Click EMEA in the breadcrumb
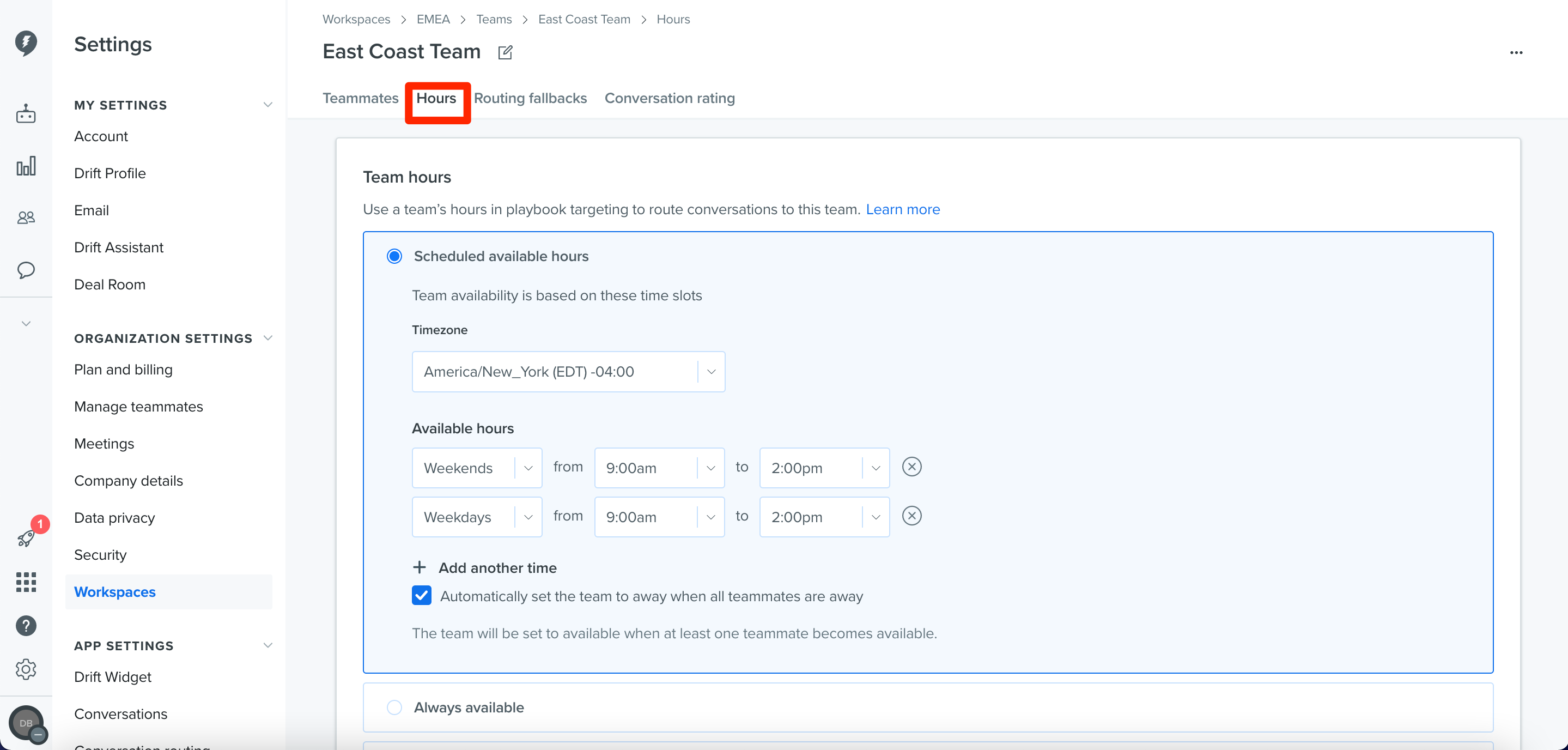The image size is (1568, 750). pyautogui.click(x=433, y=20)
